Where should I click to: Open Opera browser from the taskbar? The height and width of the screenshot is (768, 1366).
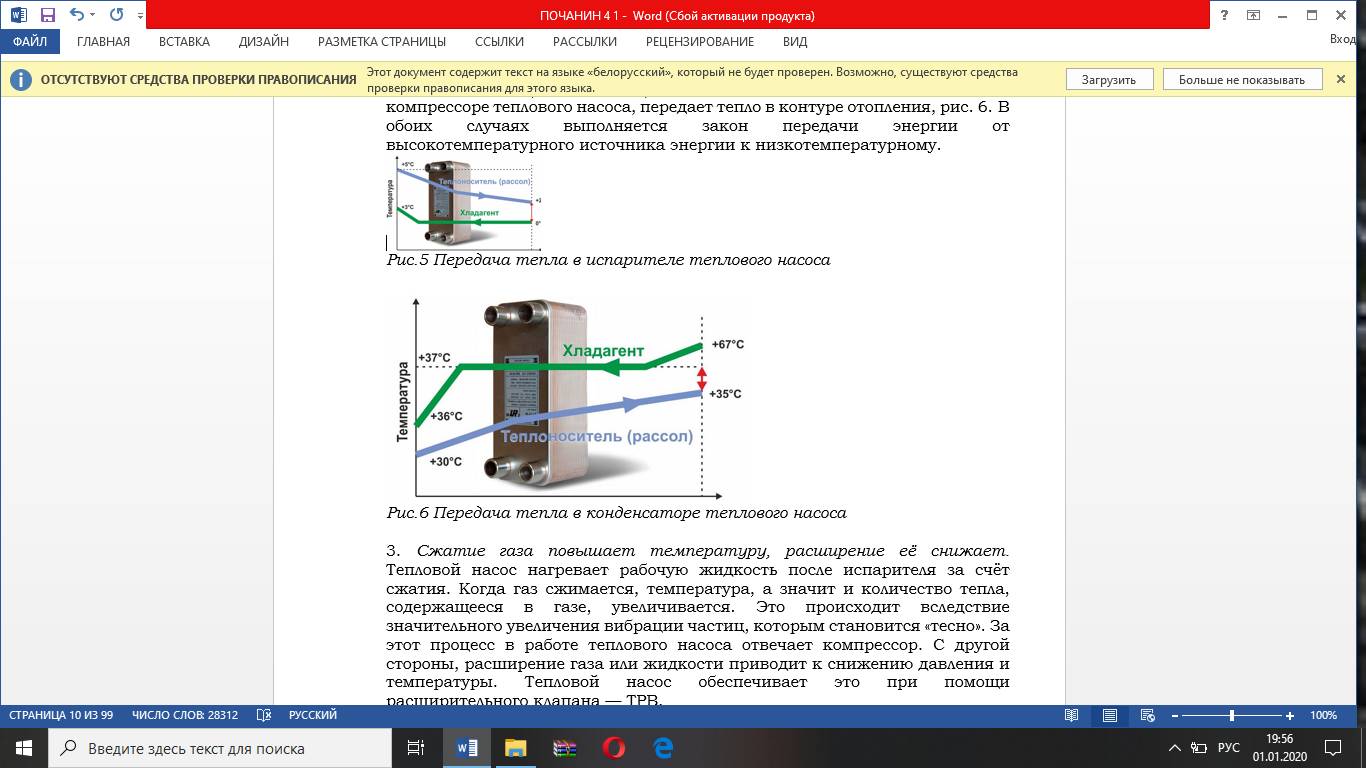[614, 748]
